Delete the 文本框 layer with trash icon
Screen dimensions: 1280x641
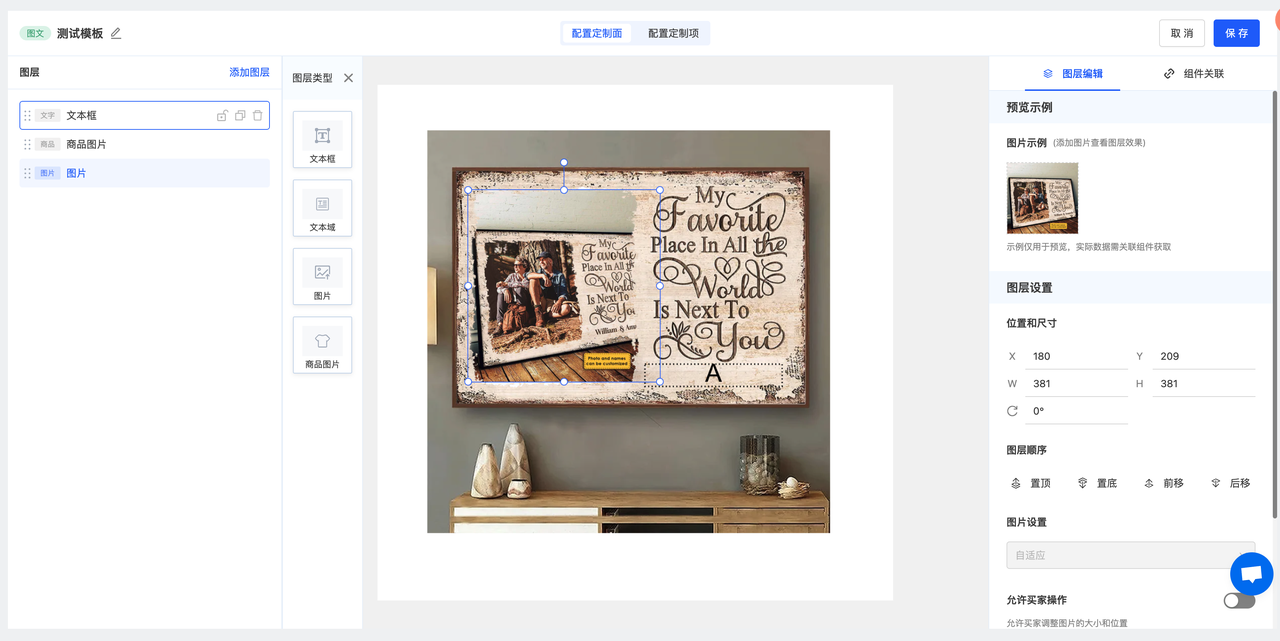click(257, 116)
